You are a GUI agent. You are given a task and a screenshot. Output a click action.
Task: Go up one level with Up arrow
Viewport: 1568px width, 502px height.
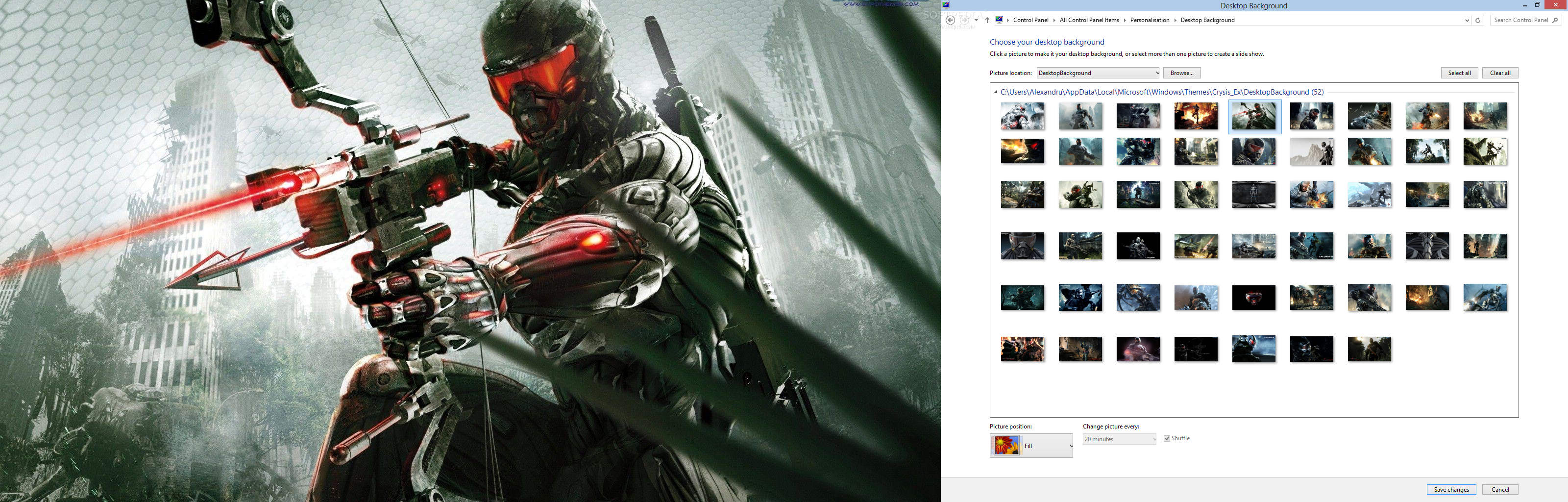987,20
